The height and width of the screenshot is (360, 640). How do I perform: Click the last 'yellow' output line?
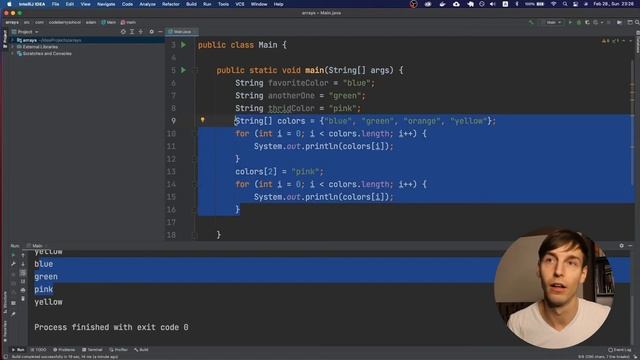(x=48, y=302)
